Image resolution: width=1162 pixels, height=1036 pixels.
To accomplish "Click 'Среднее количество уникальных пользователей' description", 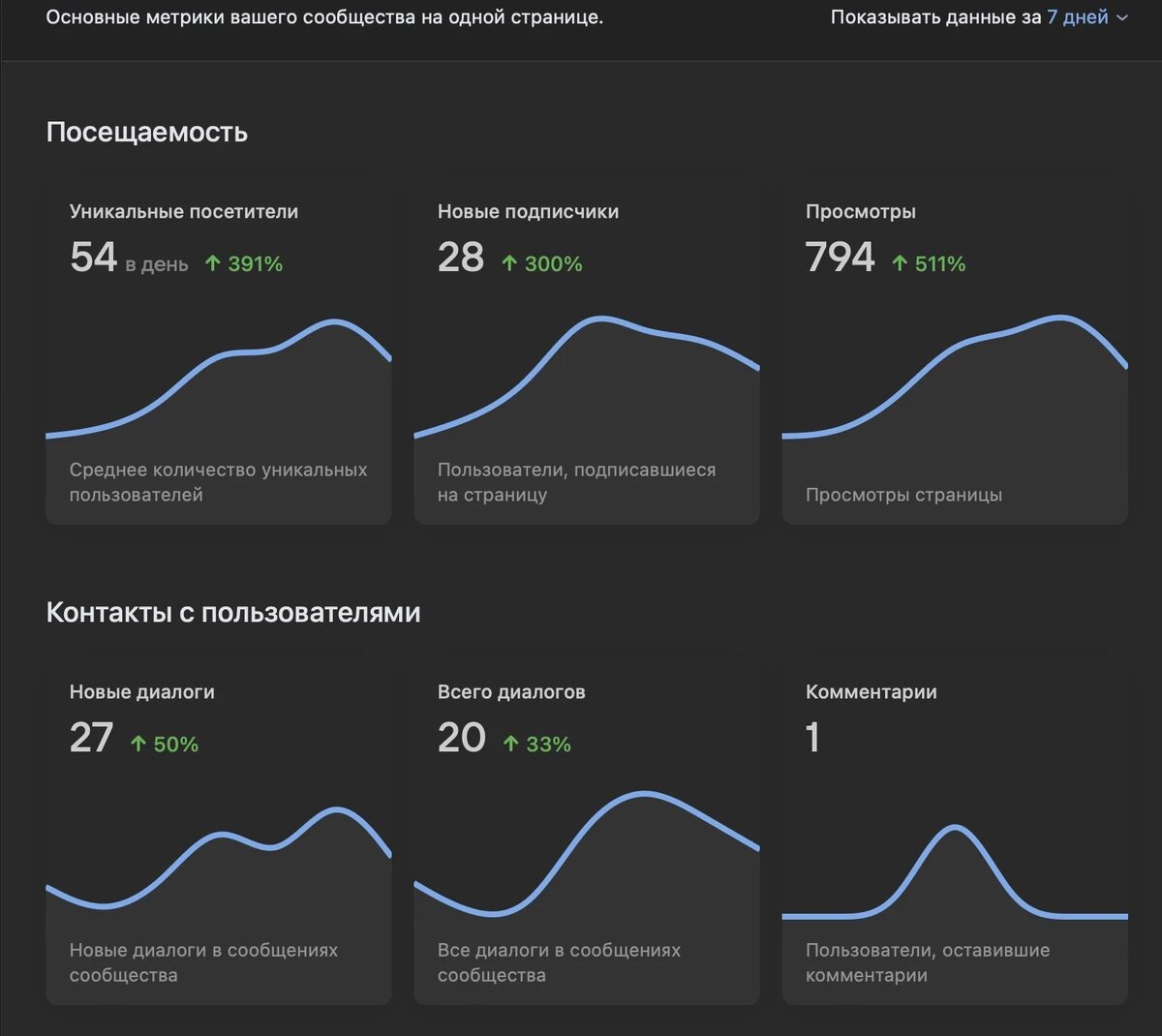I will [x=219, y=482].
